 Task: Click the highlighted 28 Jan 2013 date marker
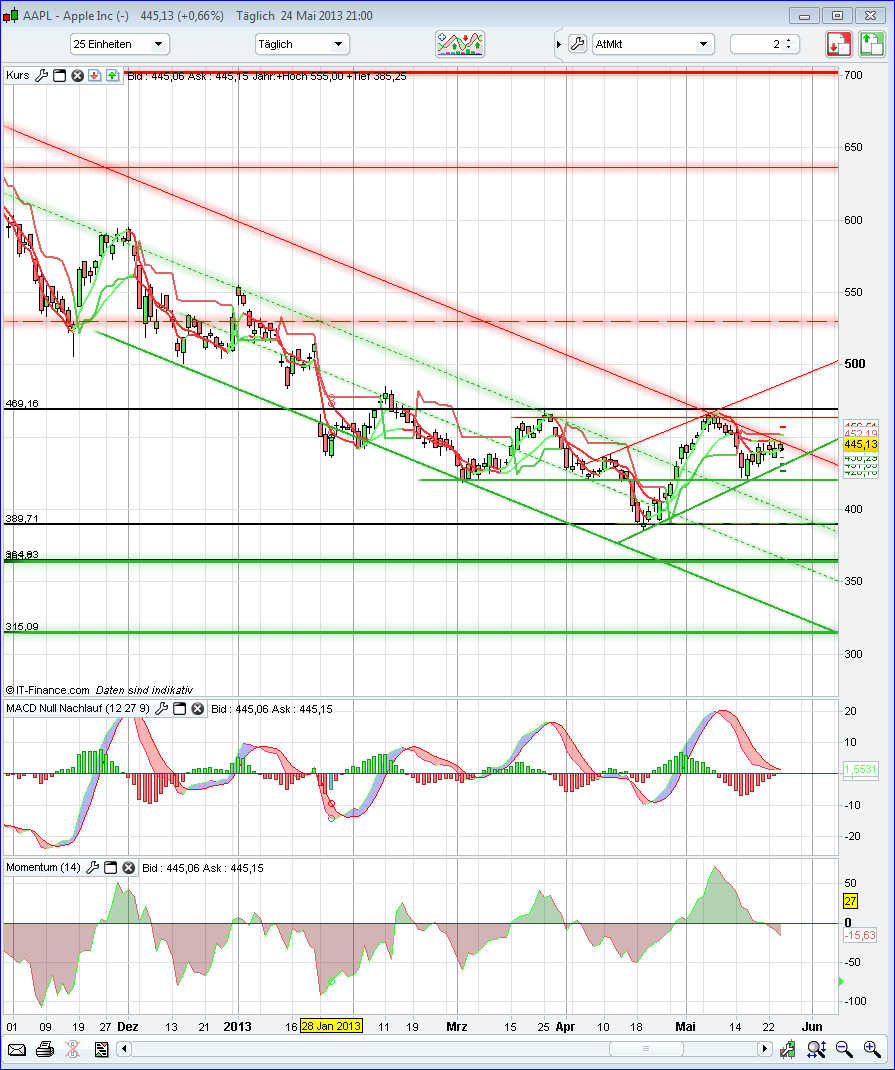coord(330,1026)
